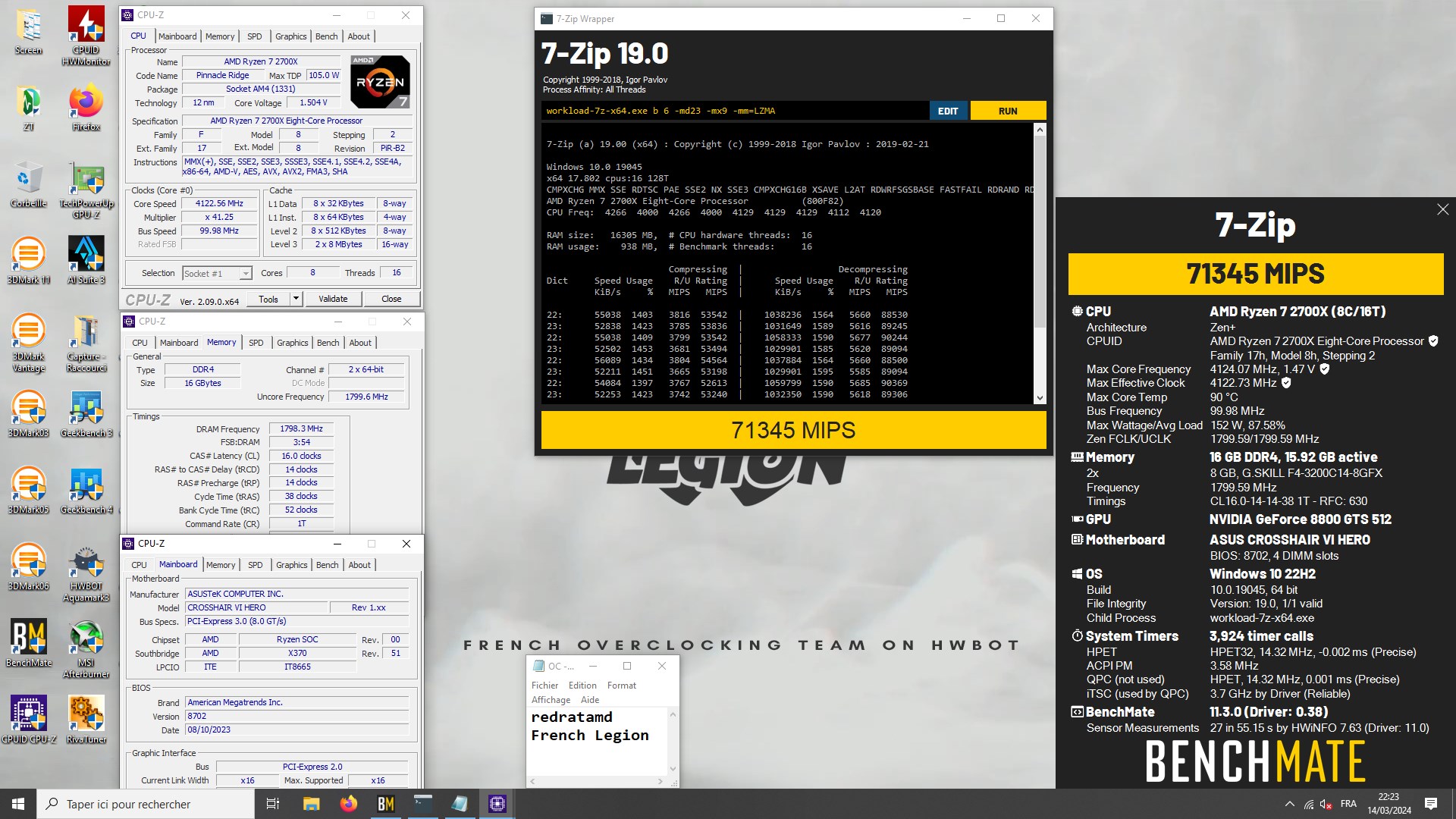
Task: Click the Notepad taskbar icon
Action: click(460, 804)
